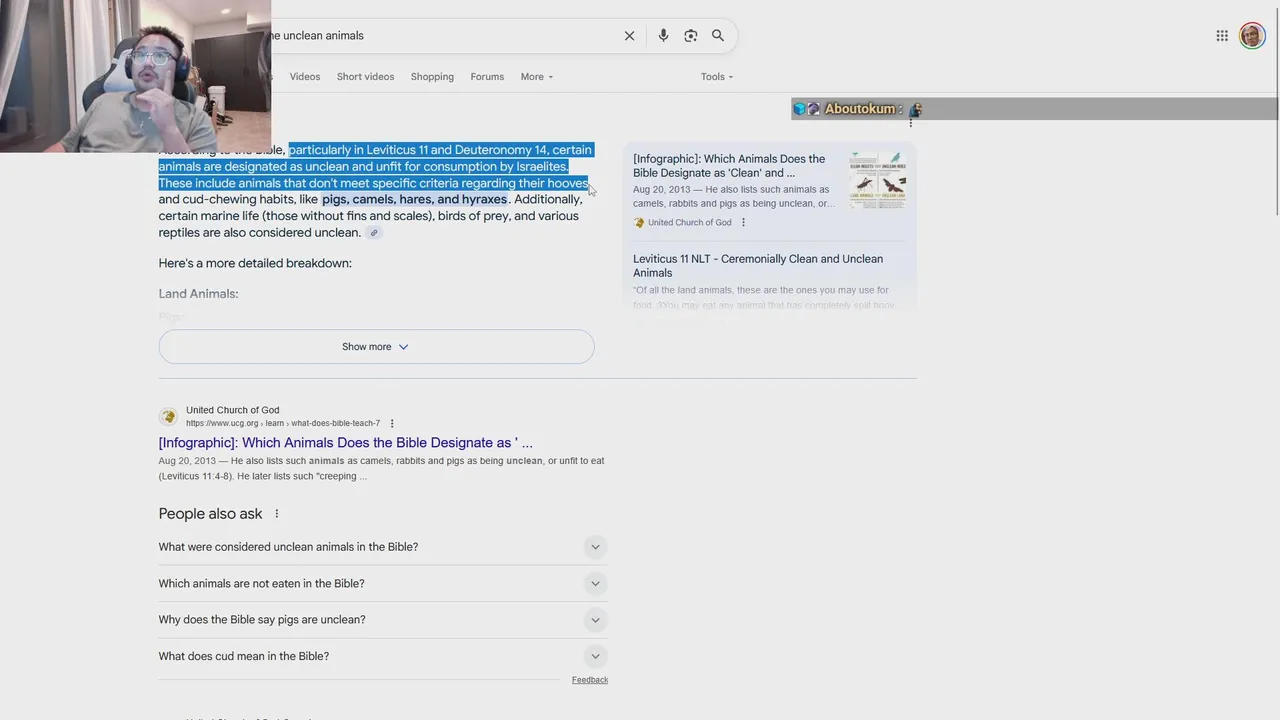The width and height of the screenshot is (1280, 720).
Task: Open Infographic source card in side panel
Action: [770, 191]
